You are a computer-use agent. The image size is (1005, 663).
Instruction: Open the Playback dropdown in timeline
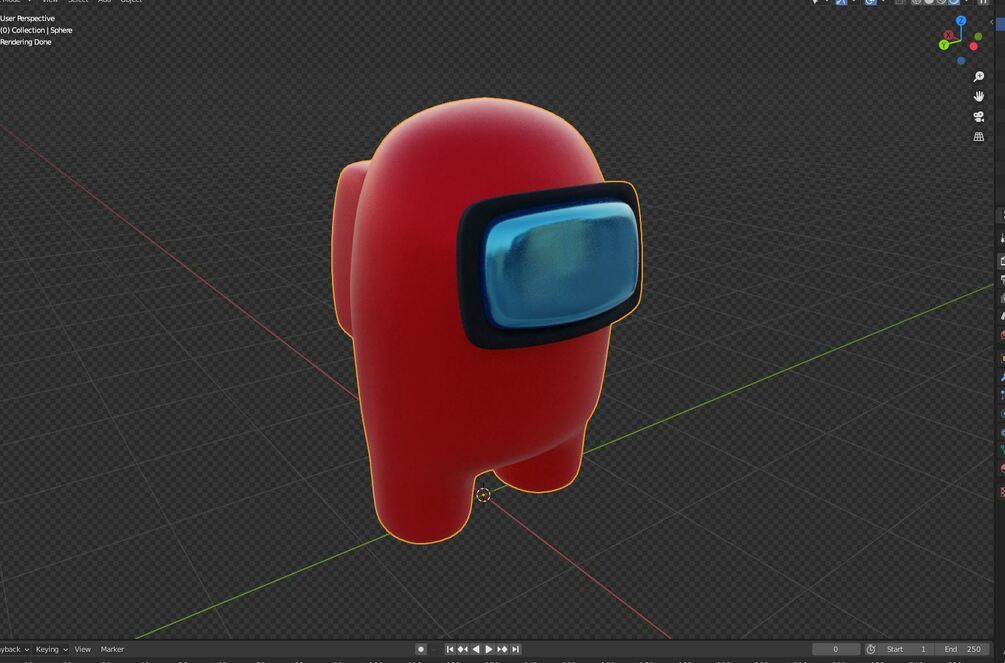tap(14, 650)
